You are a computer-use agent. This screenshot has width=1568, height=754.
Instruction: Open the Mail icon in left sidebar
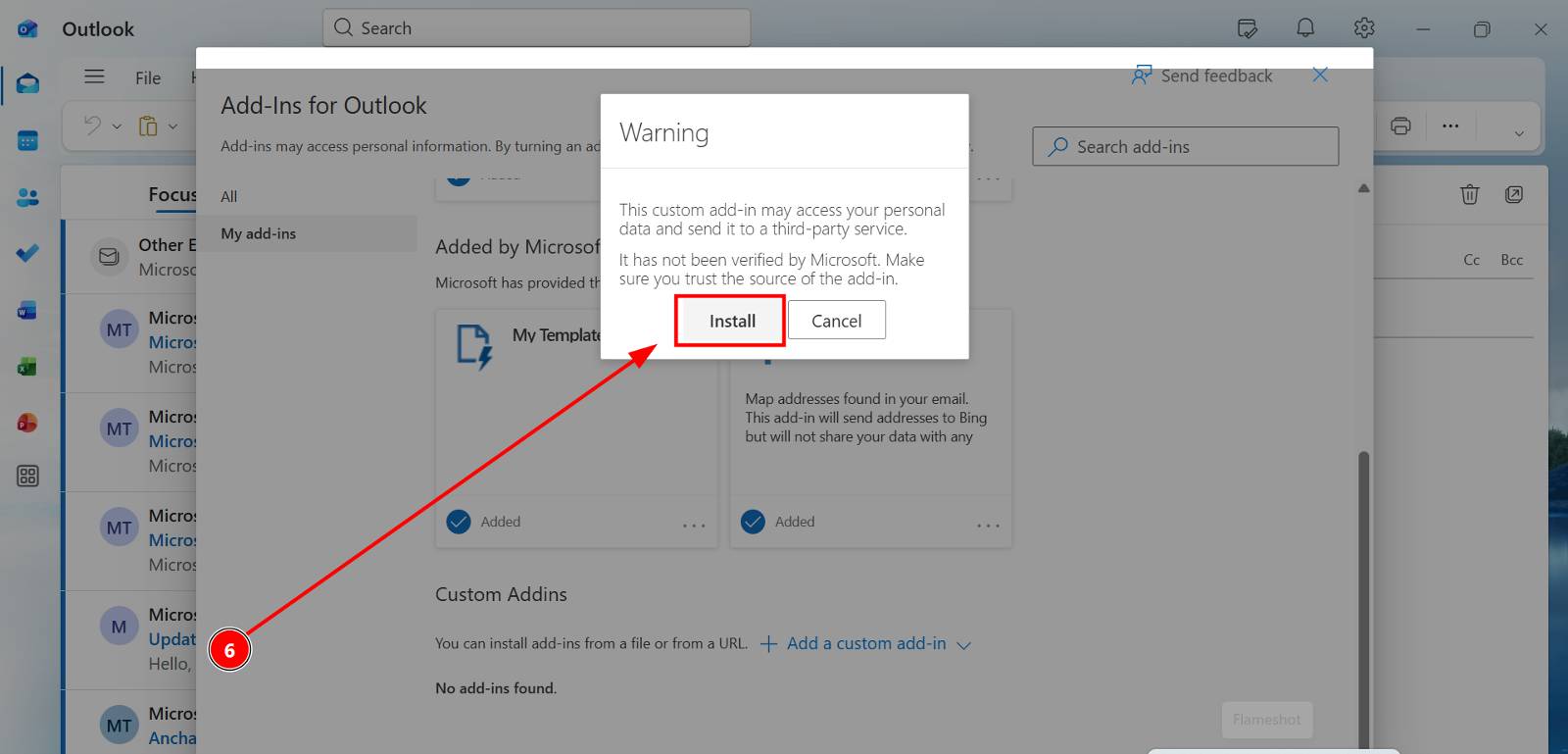pyautogui.click(x=27, y=83)
